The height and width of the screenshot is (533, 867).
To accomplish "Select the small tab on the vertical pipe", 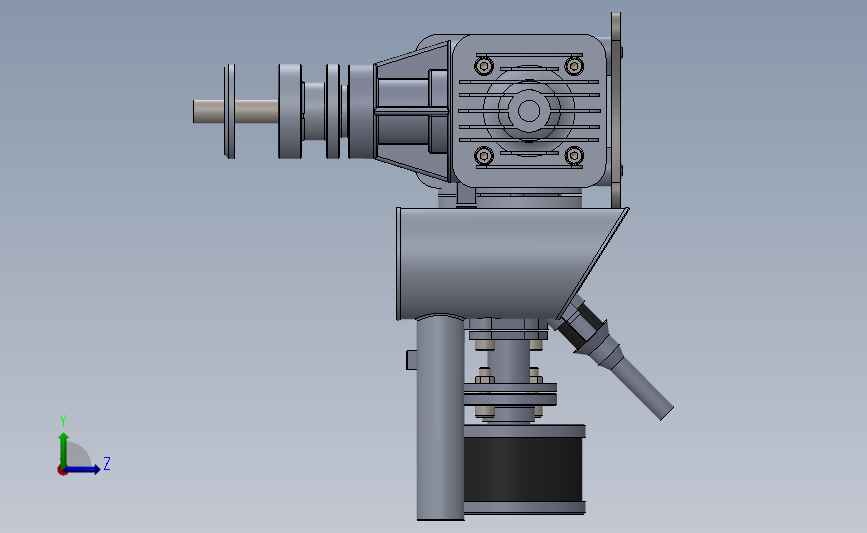I will coord(411,360).
